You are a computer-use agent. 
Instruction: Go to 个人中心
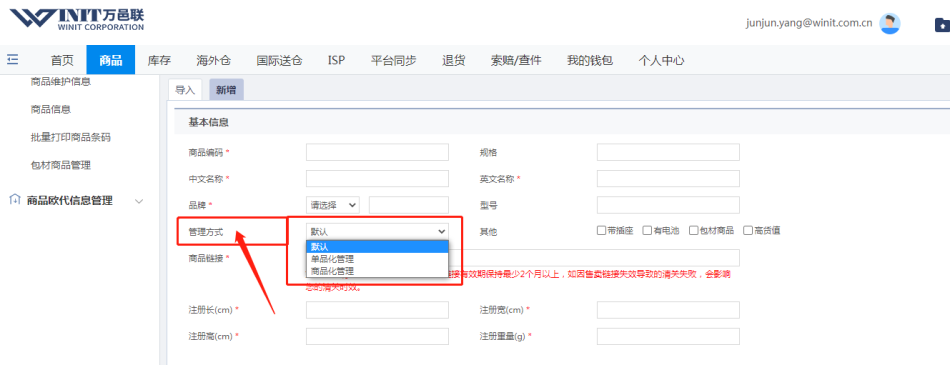tap(662, 60)
